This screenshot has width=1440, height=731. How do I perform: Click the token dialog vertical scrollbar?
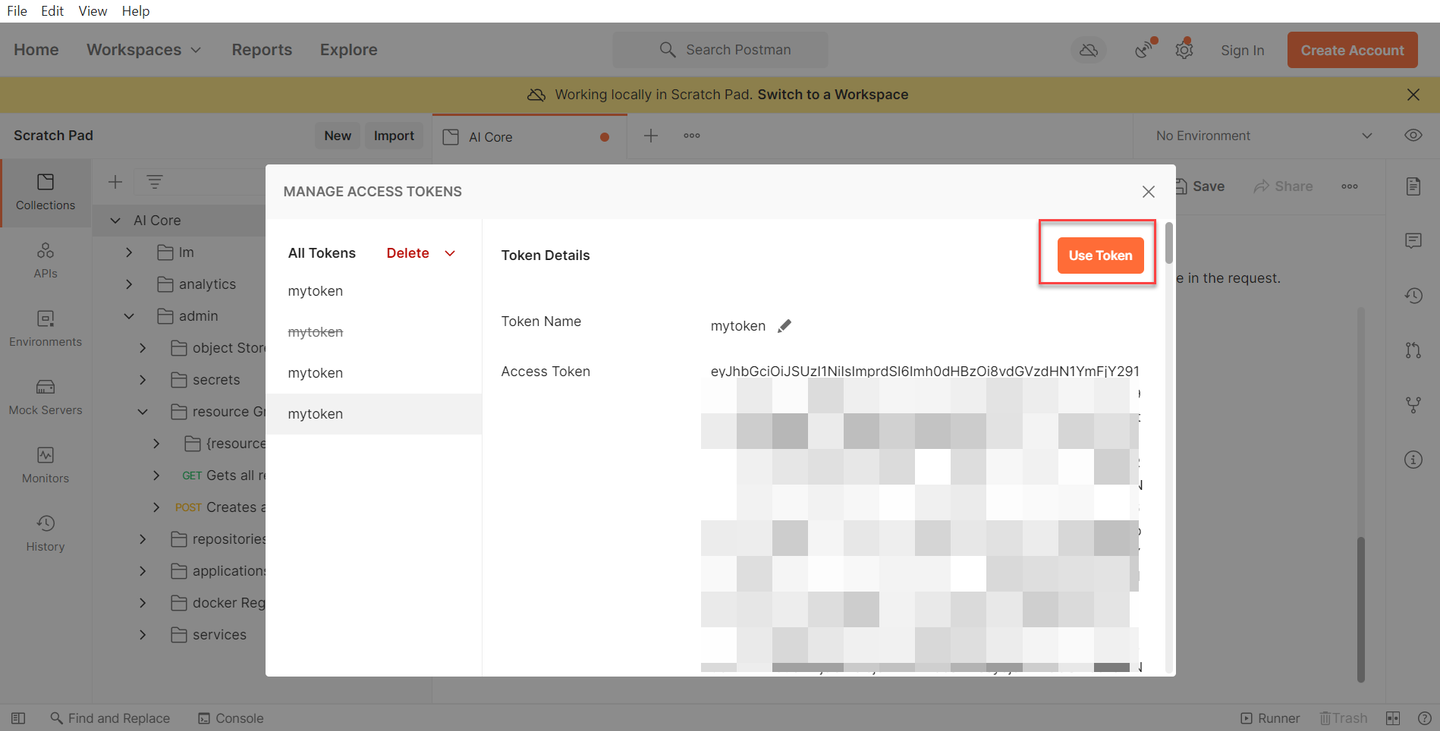[x=1169, y=244]
